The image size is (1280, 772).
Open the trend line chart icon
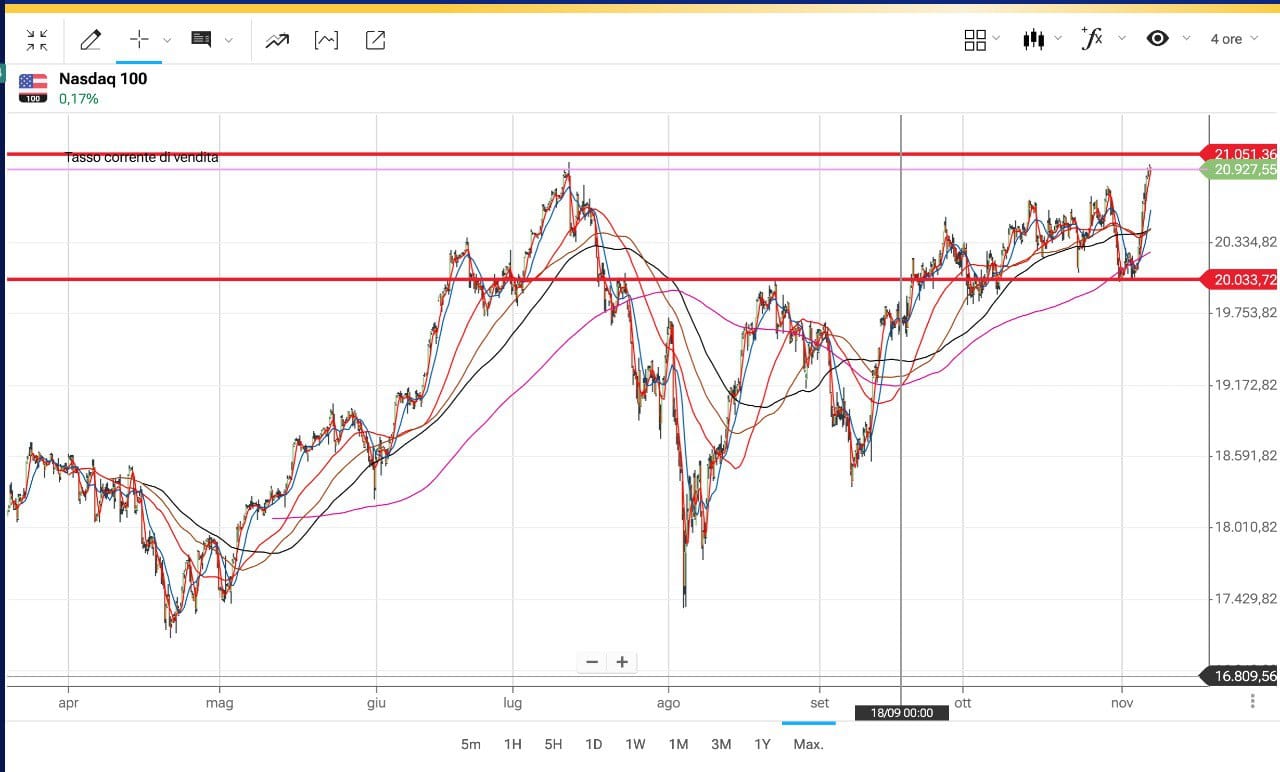point(277,40)
